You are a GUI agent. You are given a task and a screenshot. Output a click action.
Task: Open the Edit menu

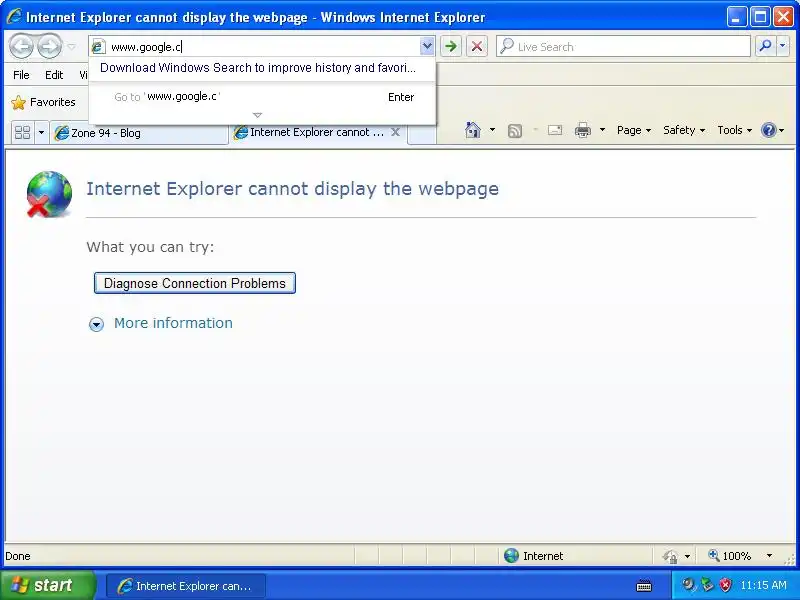click(x=54, y=75)
